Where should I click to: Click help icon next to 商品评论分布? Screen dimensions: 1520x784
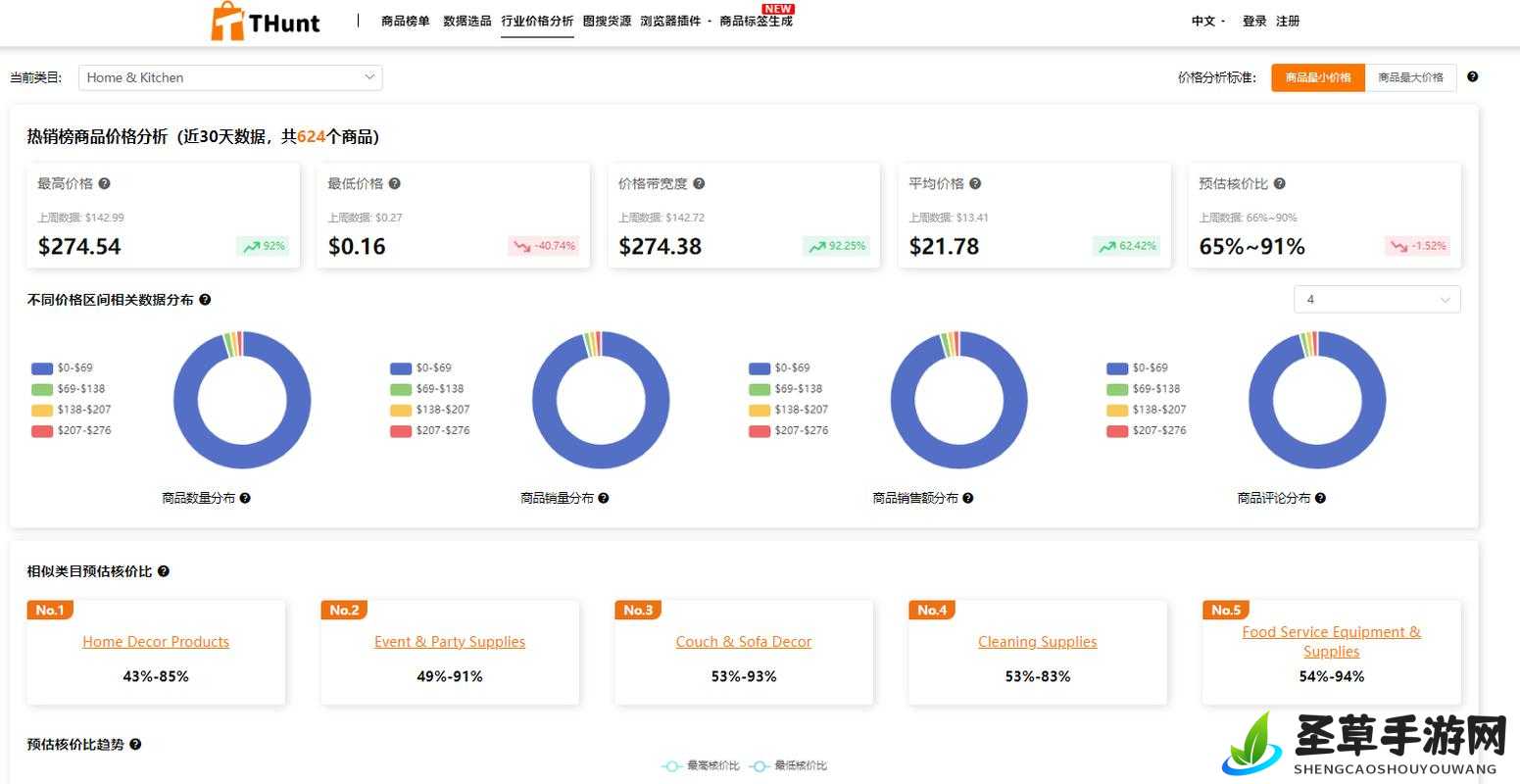pos(1320,498)
